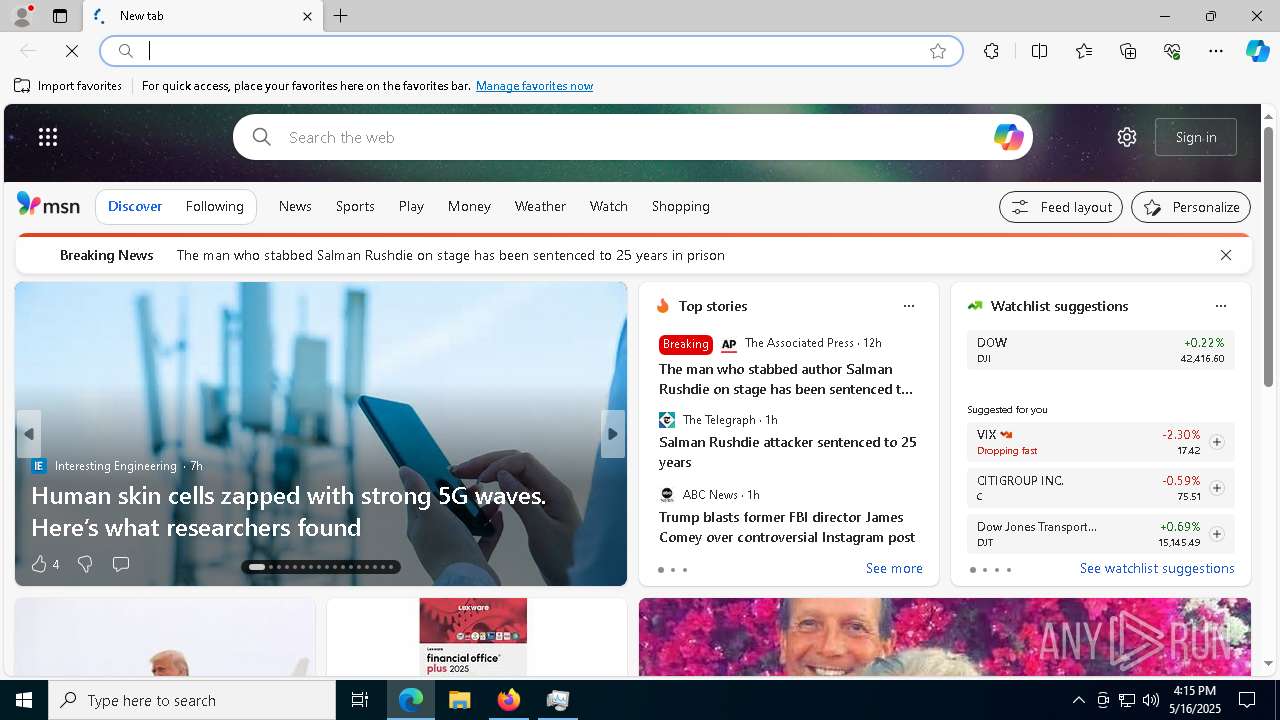Open the Copilot sidebar icon
Viewport: 1280px width, 720px height.
1257,51
